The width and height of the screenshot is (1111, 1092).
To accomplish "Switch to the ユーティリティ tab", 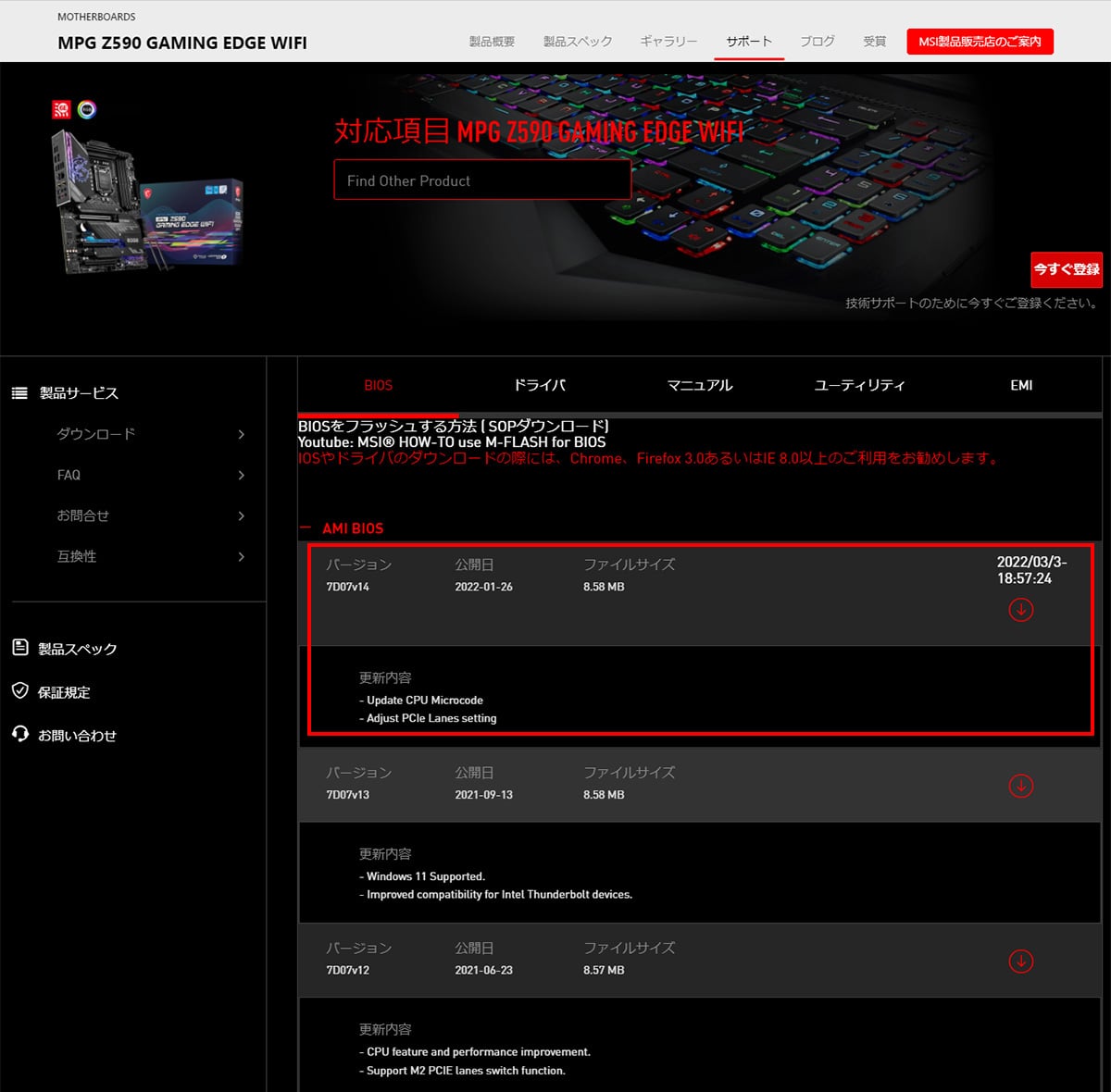I will point(860,385).
